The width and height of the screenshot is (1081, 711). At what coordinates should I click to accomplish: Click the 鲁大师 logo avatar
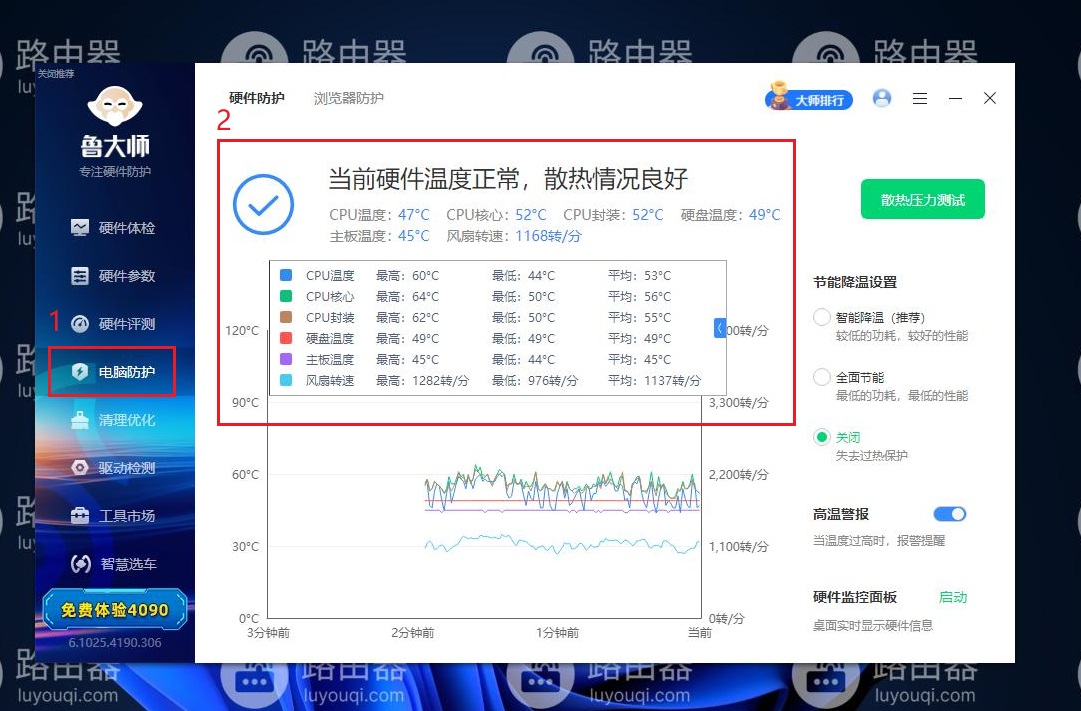[x=114, y=107]
